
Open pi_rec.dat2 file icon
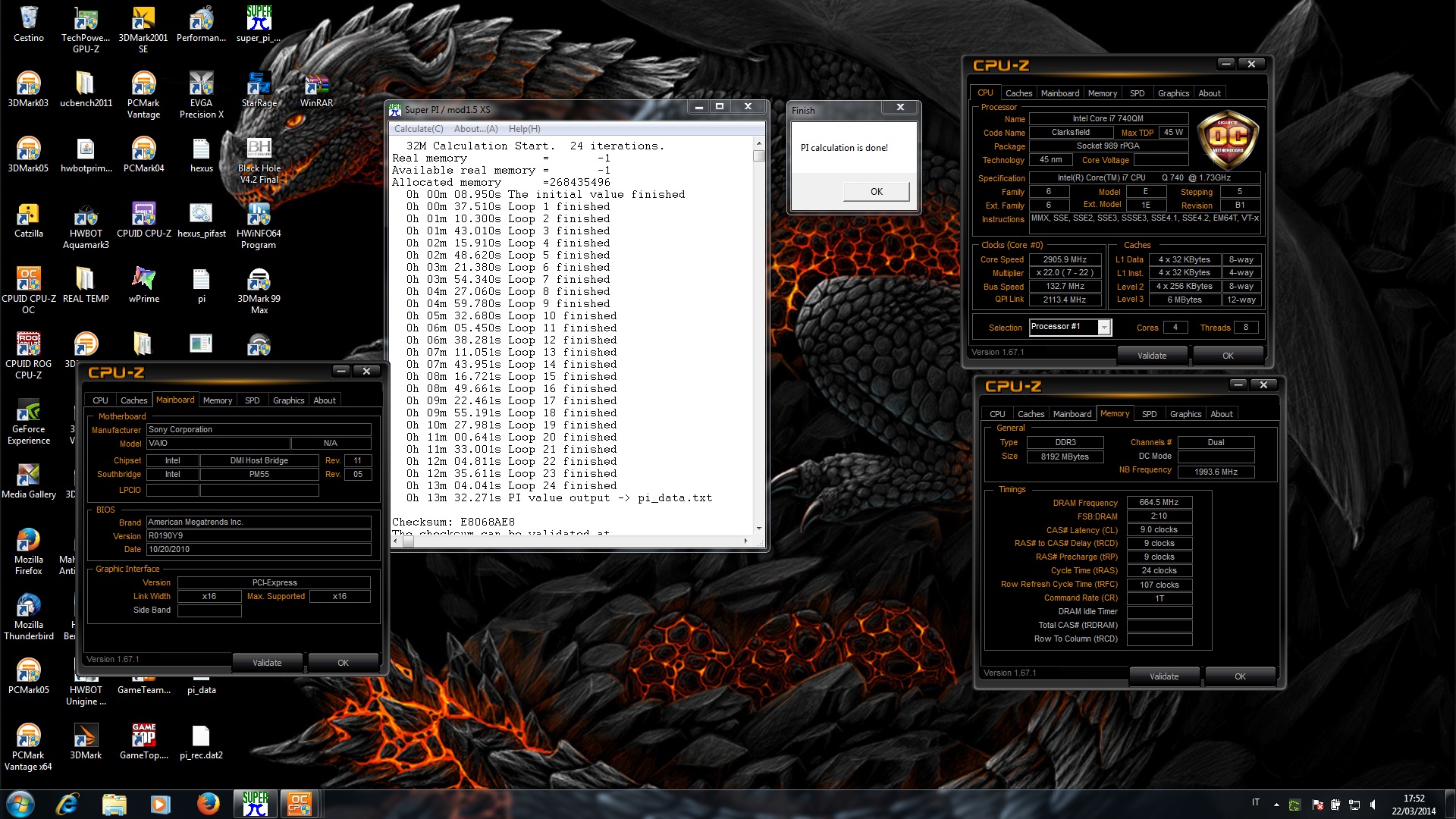point(201,742)
